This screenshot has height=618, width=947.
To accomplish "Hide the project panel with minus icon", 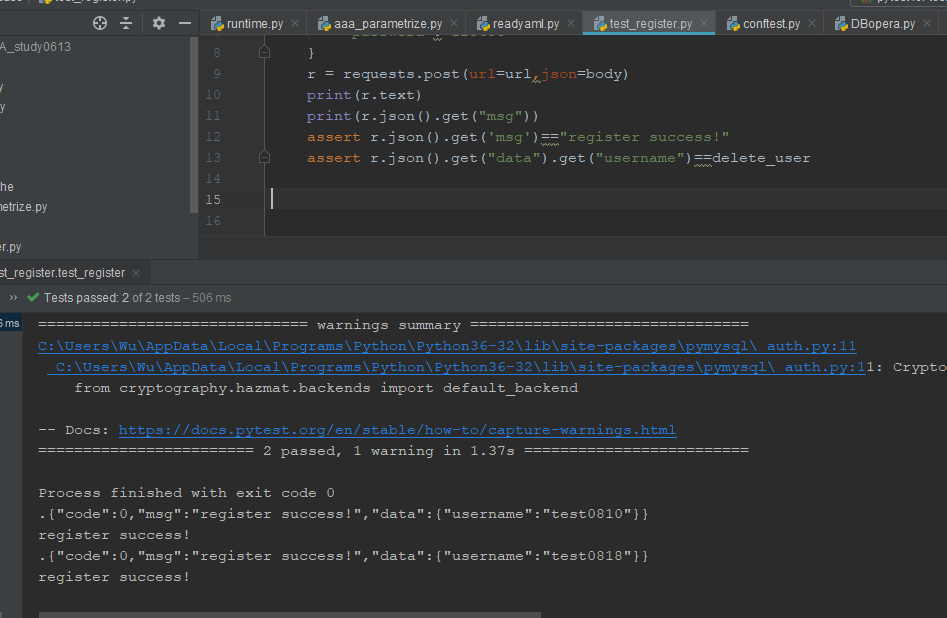I will tap(185, 23).
